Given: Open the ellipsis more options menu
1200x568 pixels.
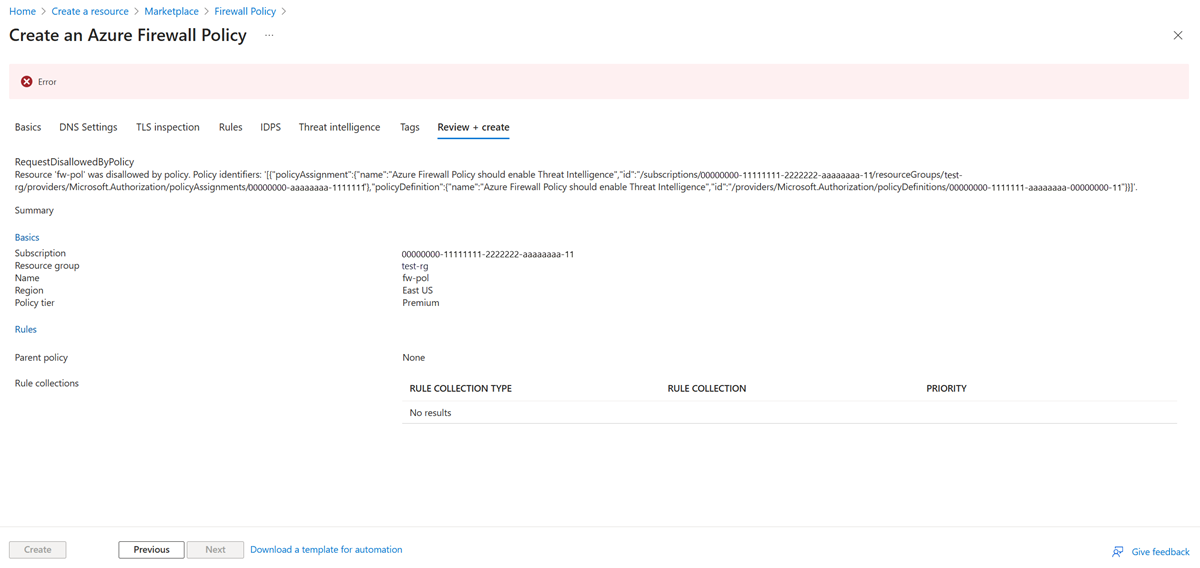Looking at the screenshot, I should point(269,35).
